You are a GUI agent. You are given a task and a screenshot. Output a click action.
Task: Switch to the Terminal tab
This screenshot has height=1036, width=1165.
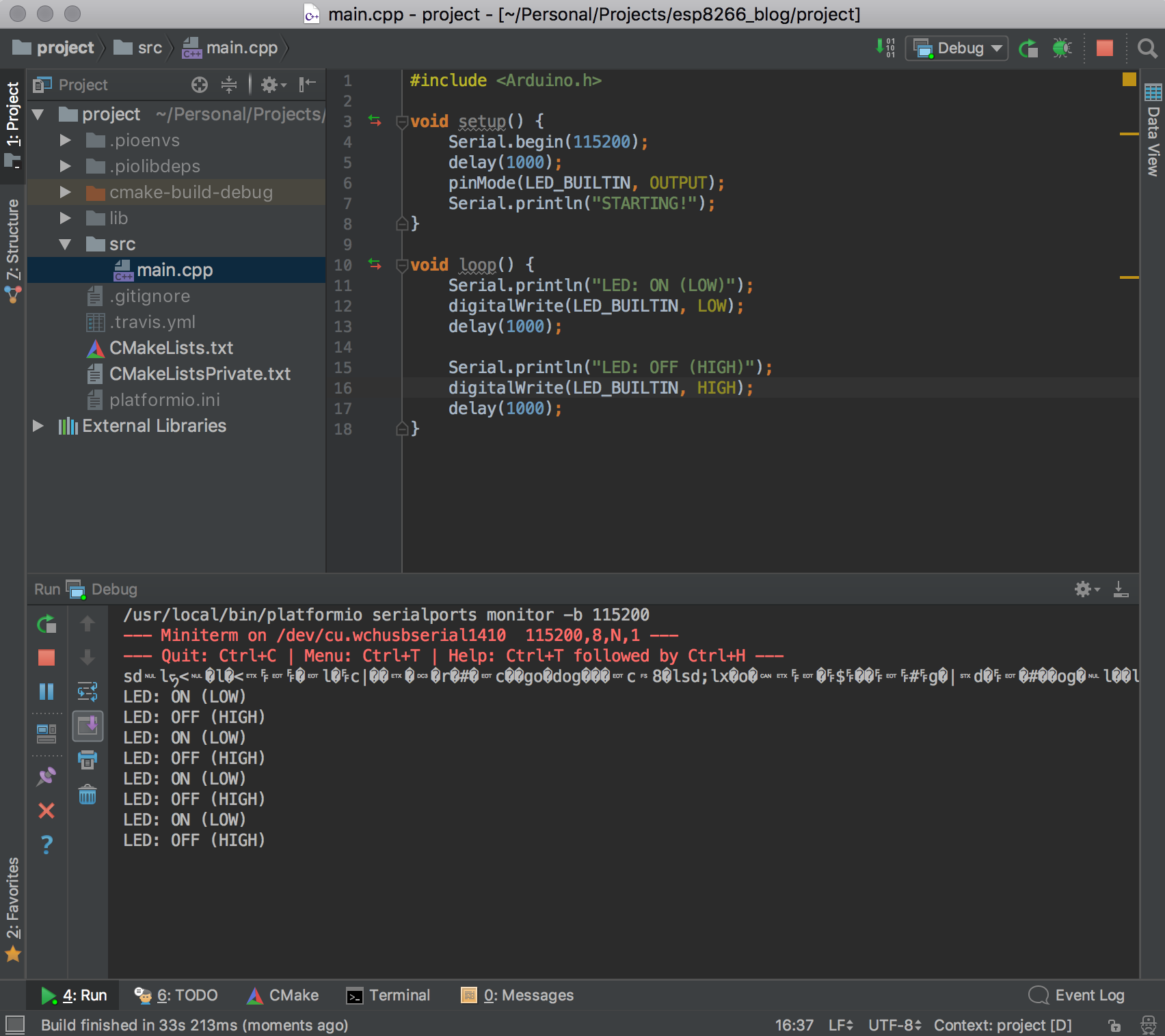tap(388, 995)
